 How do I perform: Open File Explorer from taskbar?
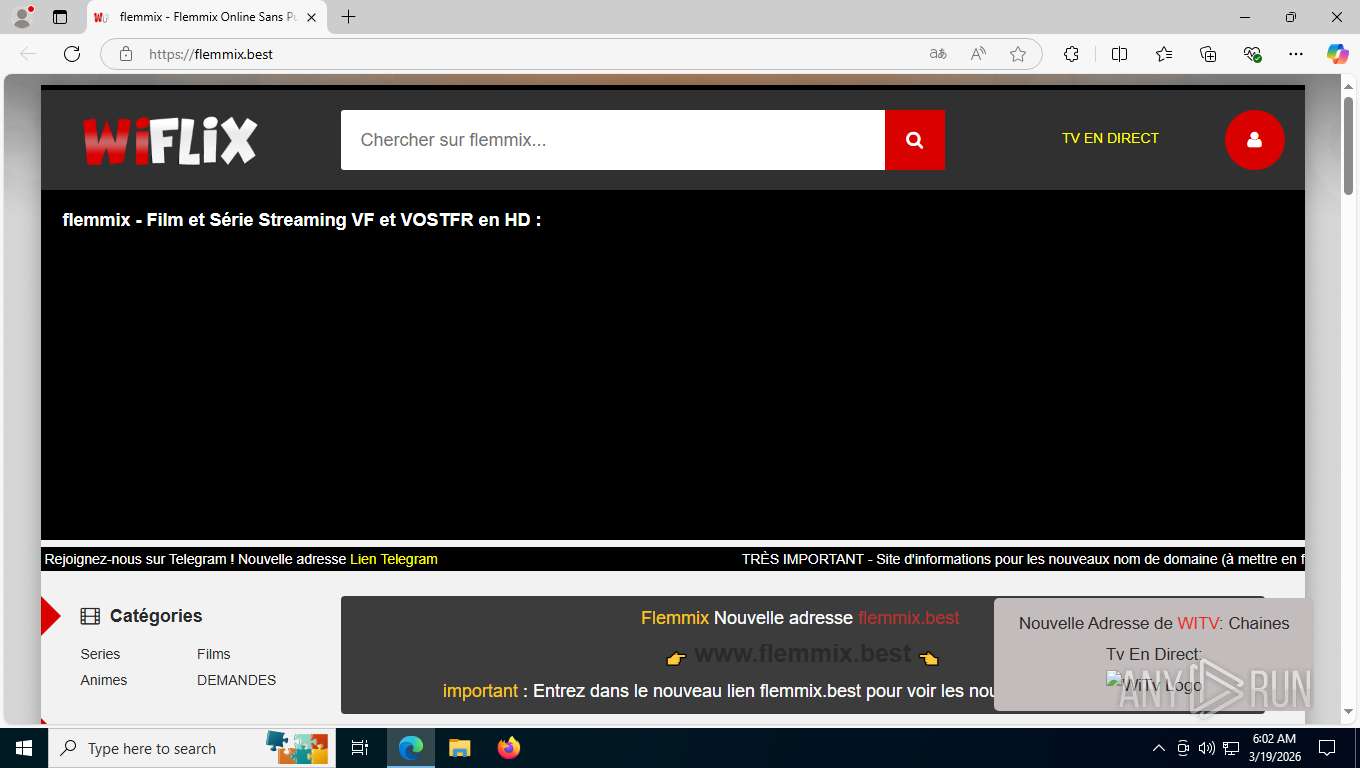click(x=459, y=748)
